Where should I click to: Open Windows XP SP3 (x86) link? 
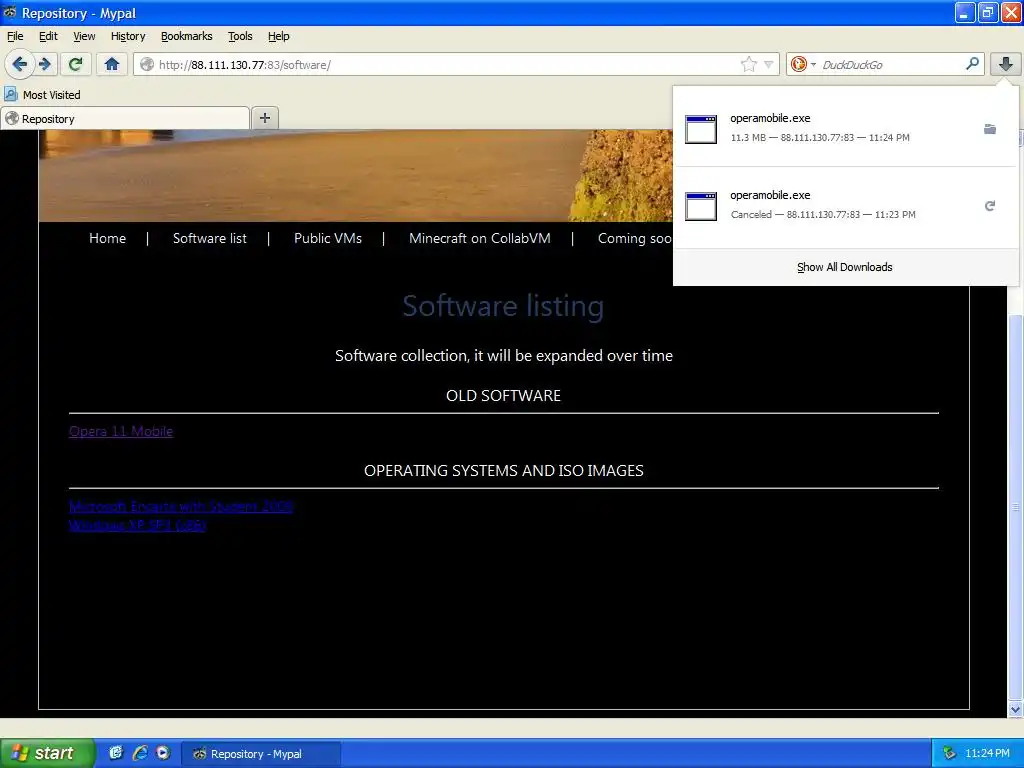(x=137, y=524)
